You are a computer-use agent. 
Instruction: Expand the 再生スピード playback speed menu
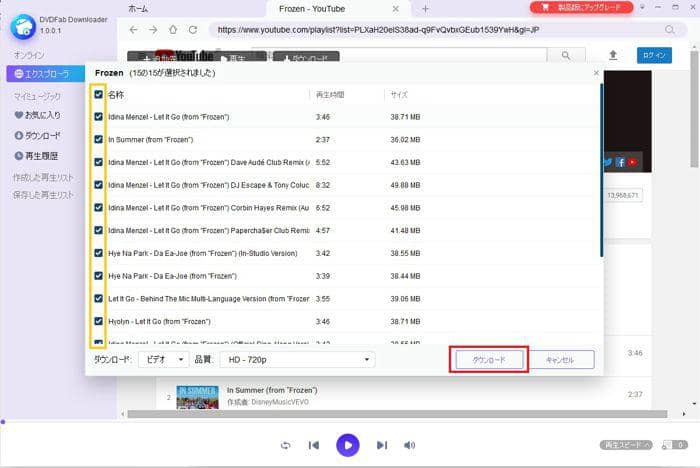[626, 445]
